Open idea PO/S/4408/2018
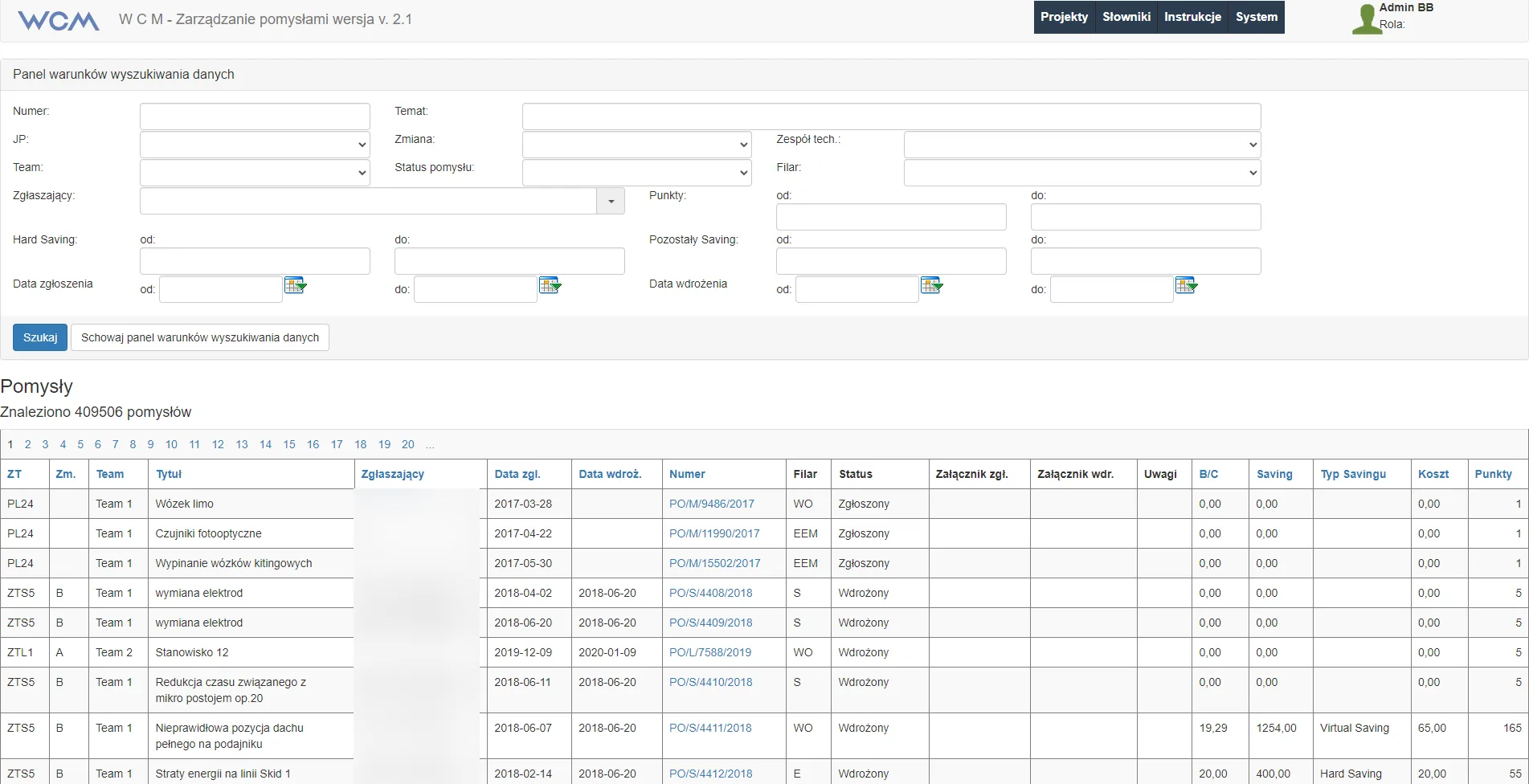 click(x=711, y=593)
